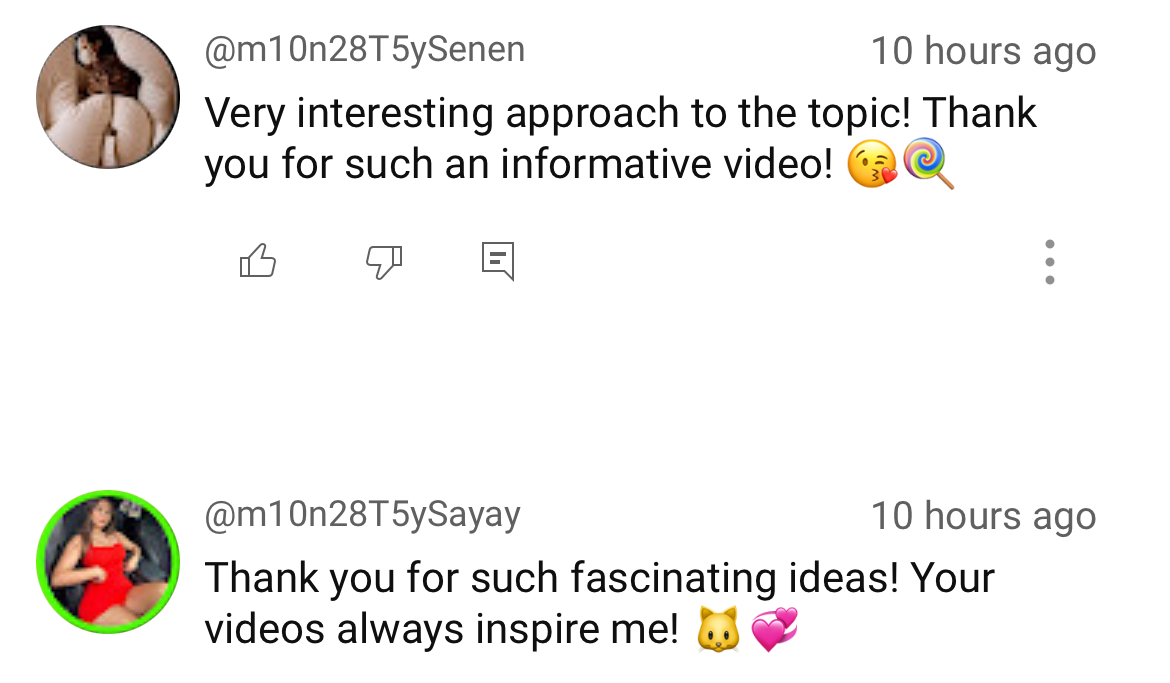Click the word 'topic!' in the first comment
Viewport: 1170px width, 683px height.
[859, 113]
